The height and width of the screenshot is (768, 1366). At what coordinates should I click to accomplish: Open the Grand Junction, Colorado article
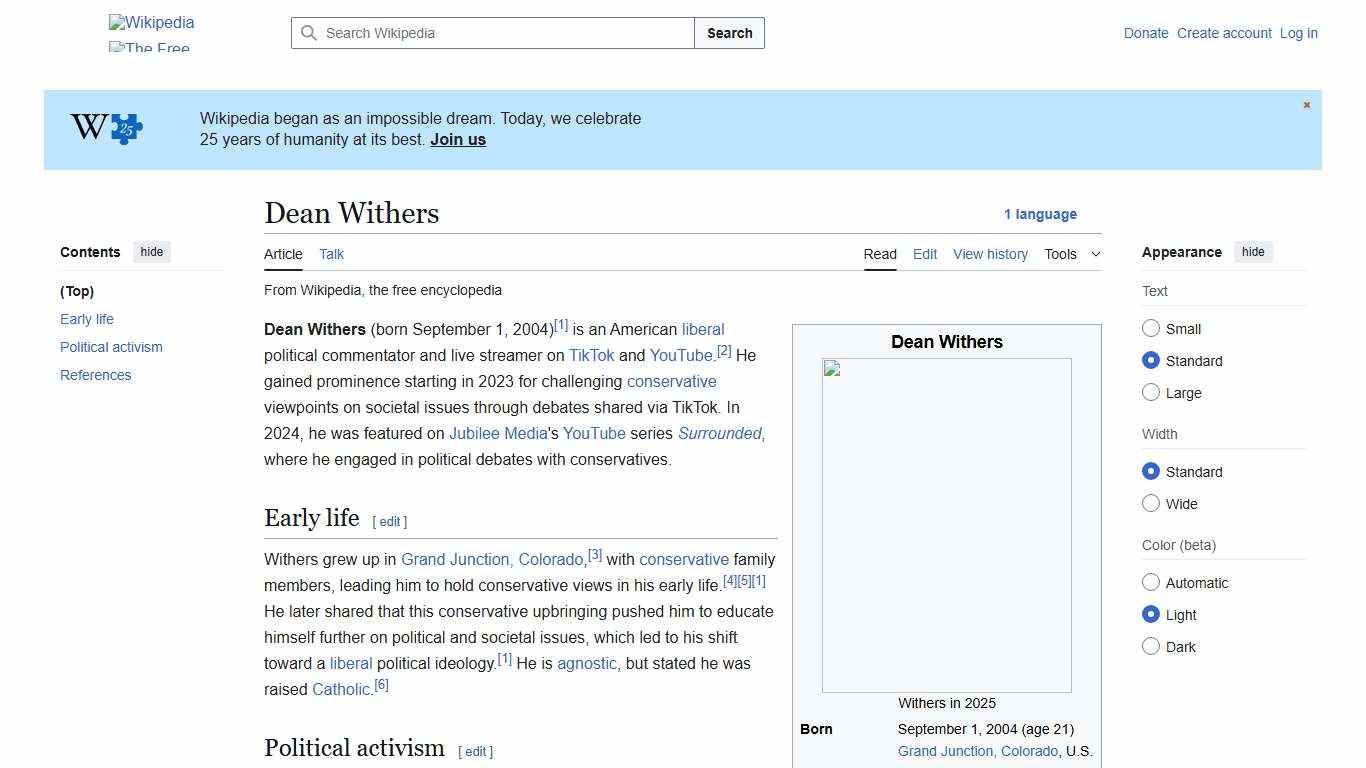[491, 559]
